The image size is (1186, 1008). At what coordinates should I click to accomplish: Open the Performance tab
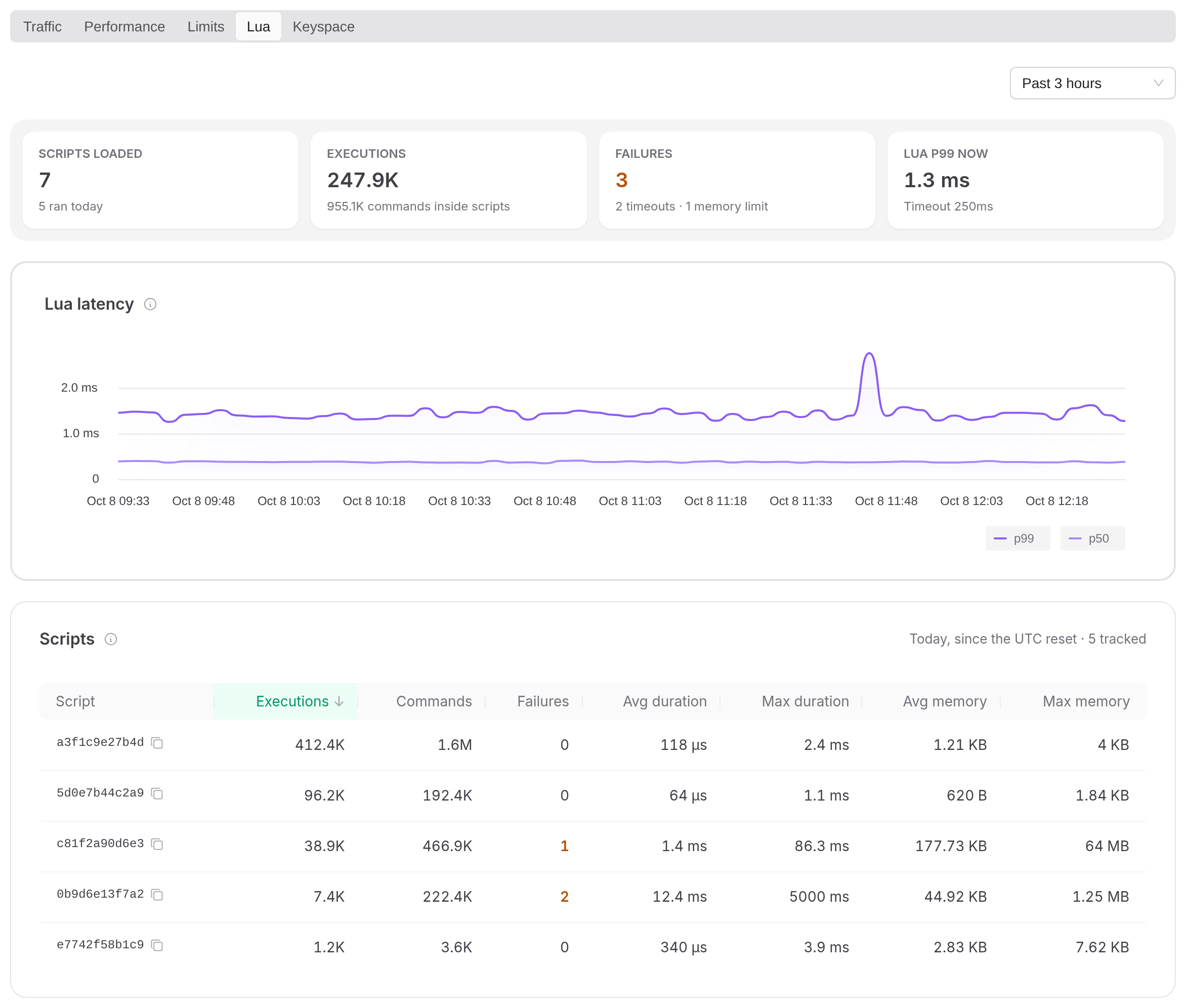point(124,27)
